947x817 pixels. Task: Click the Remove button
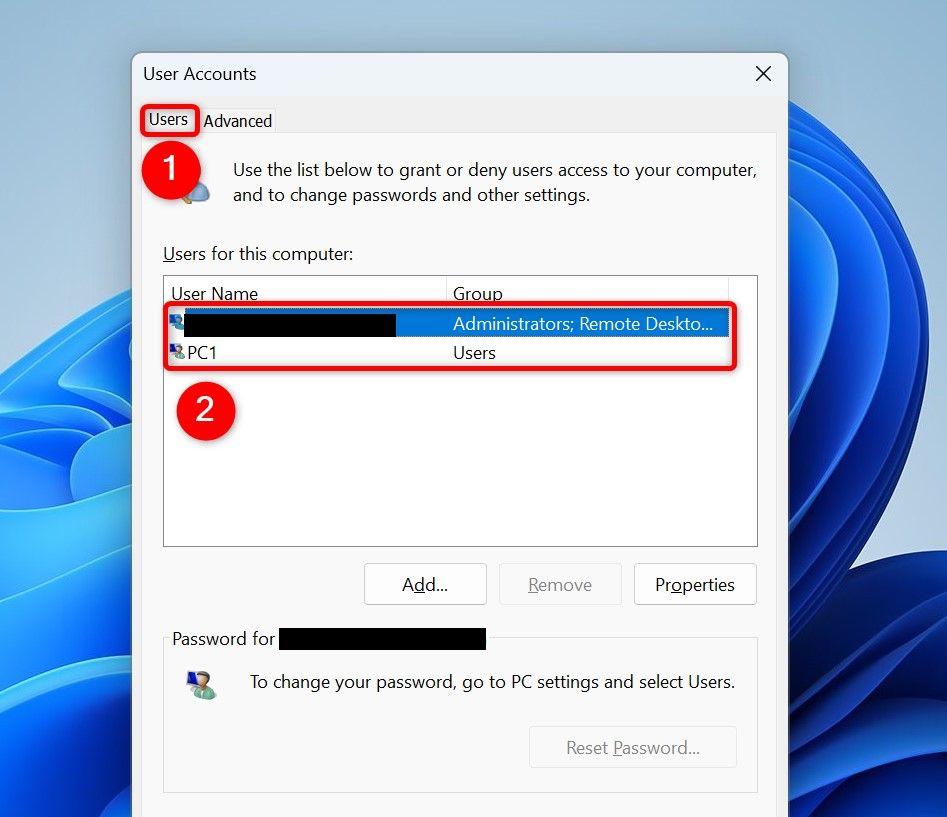(x=559, y=584)
